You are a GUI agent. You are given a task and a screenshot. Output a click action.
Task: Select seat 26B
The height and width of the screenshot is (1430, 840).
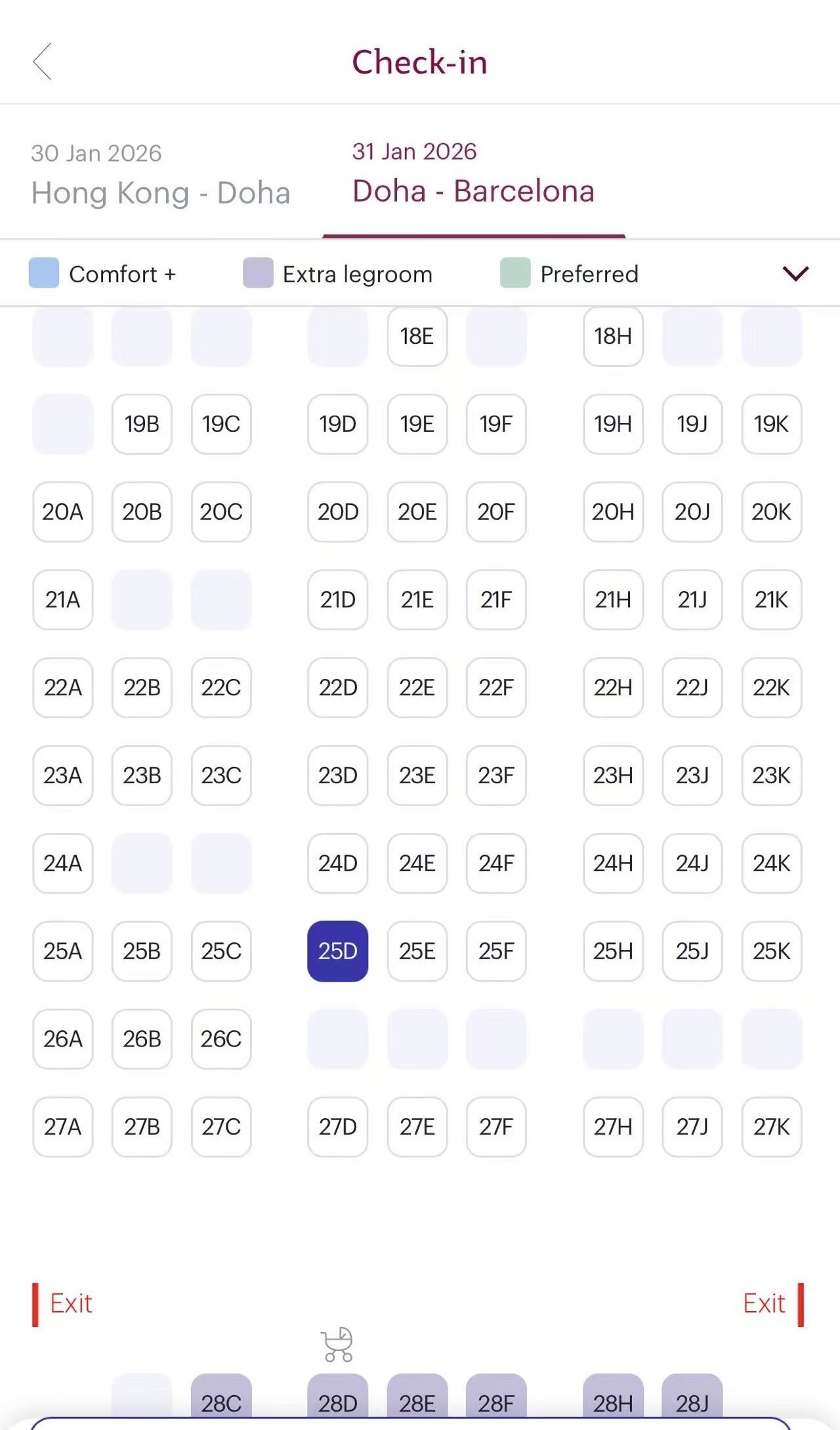point(142,1039)
